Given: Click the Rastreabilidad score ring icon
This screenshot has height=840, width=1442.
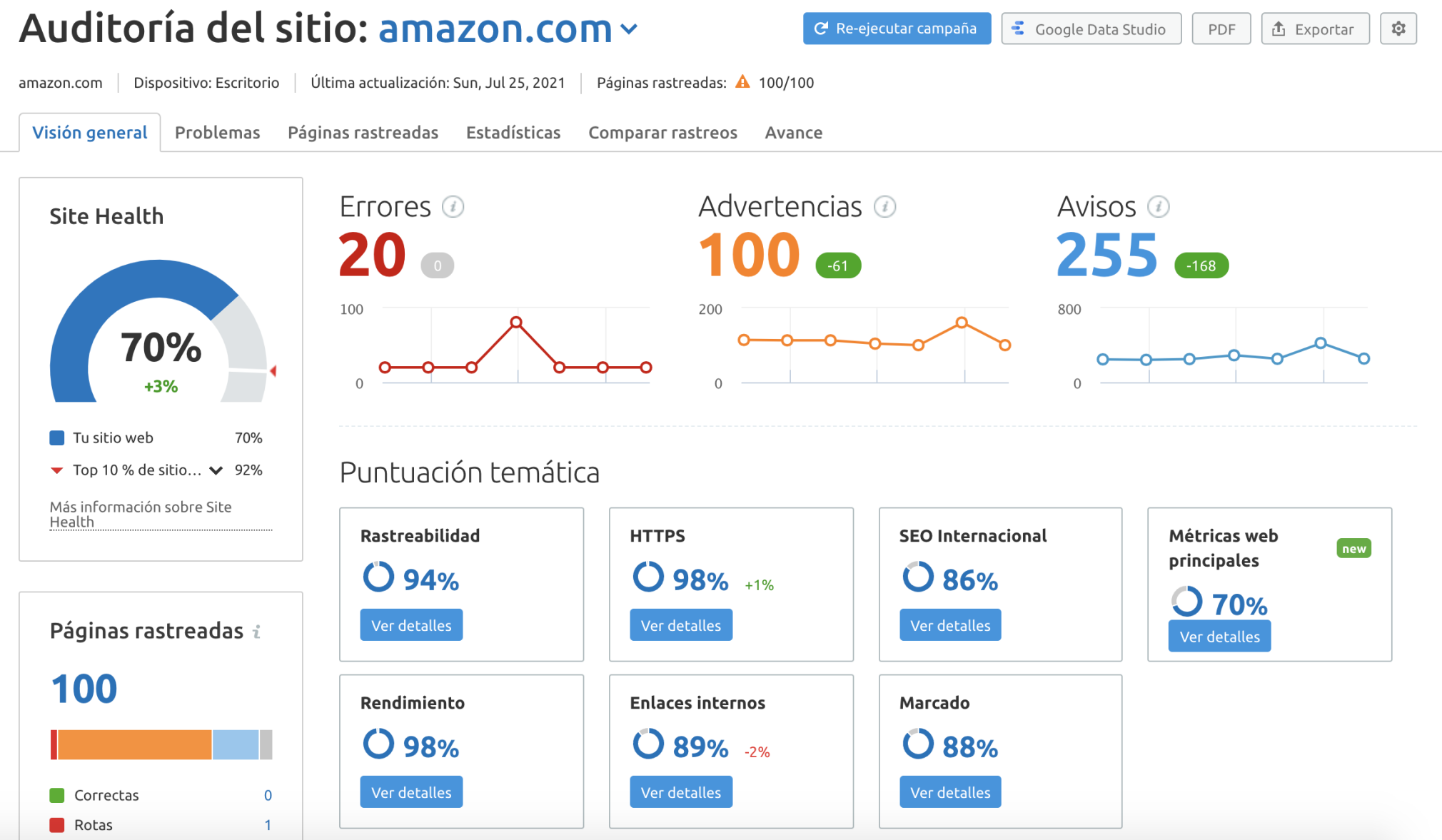Looking at the screenshot, I should pos(378,577).
